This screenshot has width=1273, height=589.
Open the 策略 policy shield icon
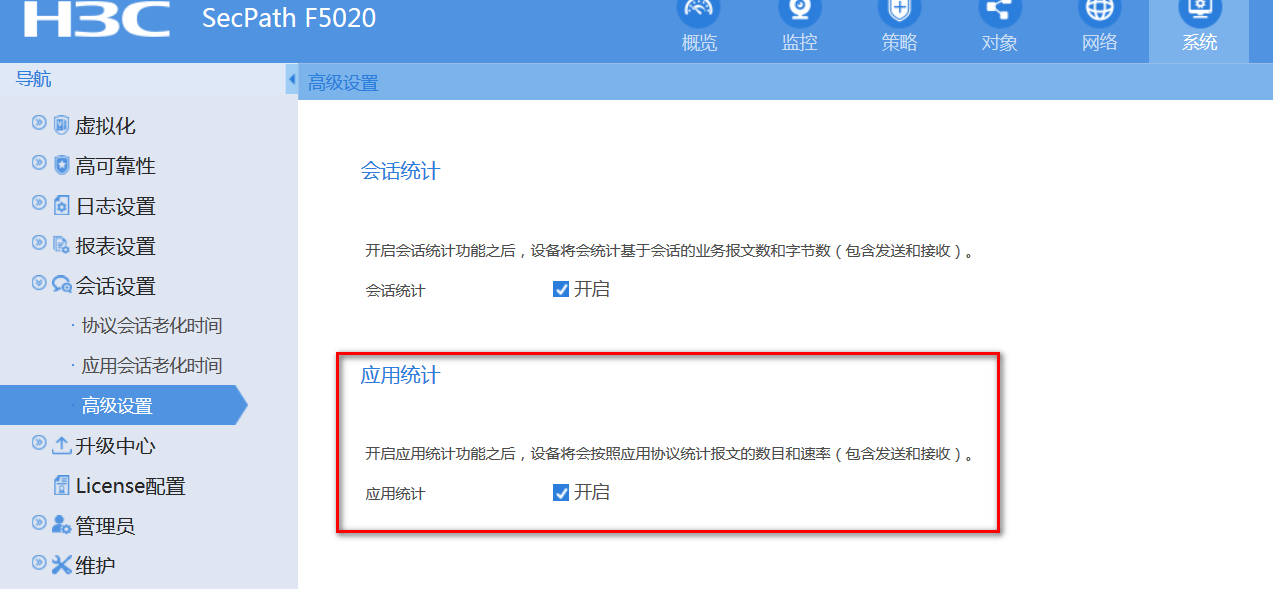coord(899,12)
